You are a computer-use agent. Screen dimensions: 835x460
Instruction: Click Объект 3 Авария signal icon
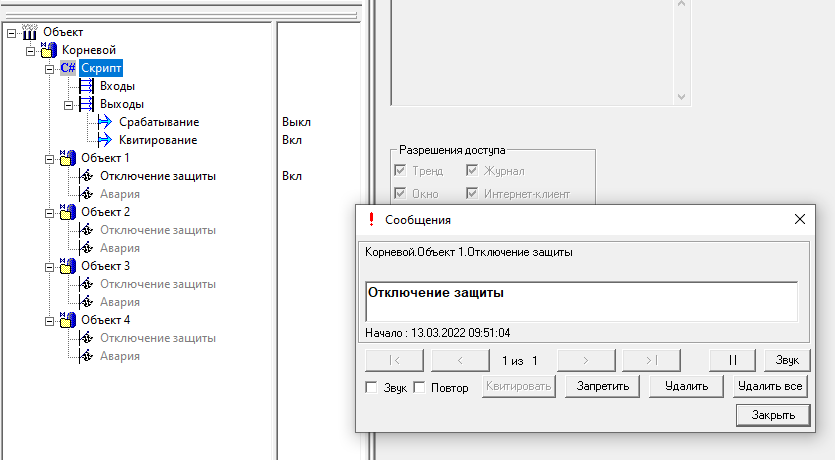click(x=86, y=302)
